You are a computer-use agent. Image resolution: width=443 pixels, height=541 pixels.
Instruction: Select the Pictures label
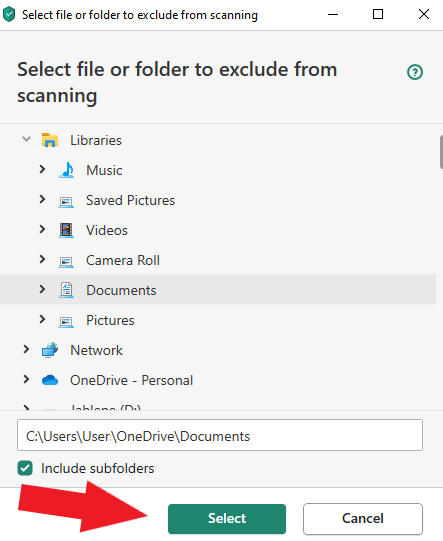click(x=110, y=321)
